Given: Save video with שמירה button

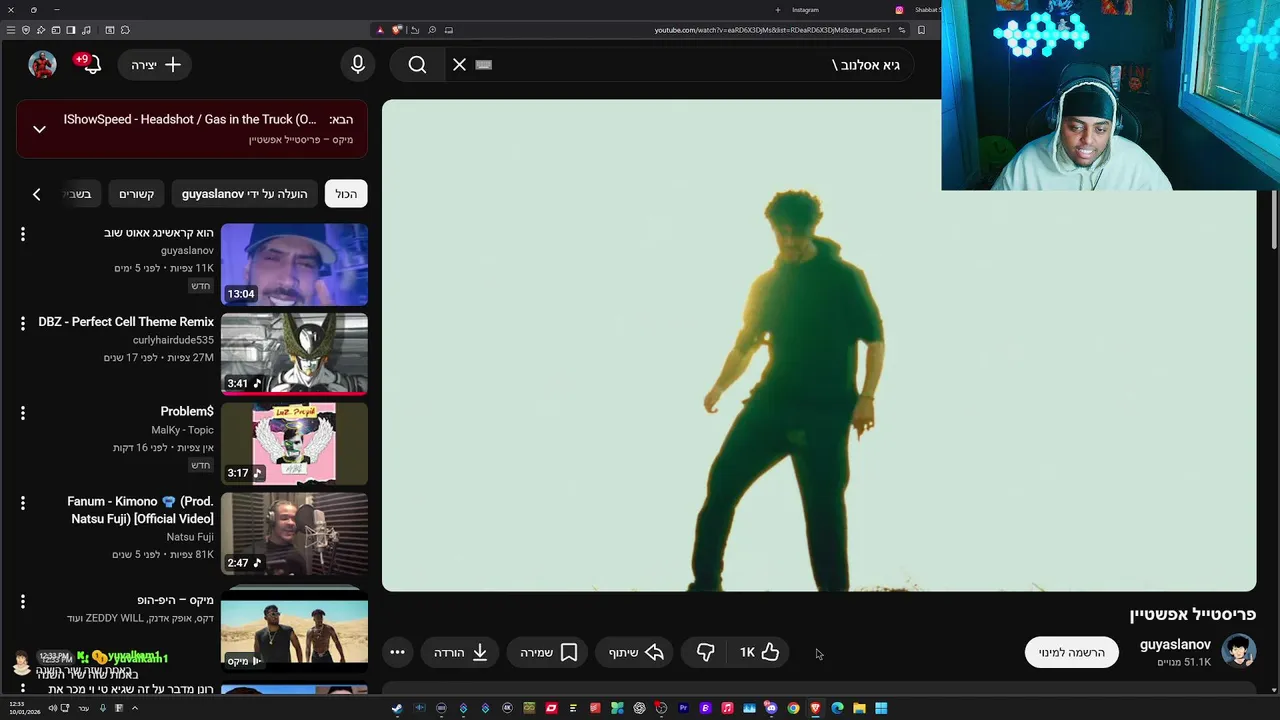Looking at the screenshot, I should tap(548, 653).
